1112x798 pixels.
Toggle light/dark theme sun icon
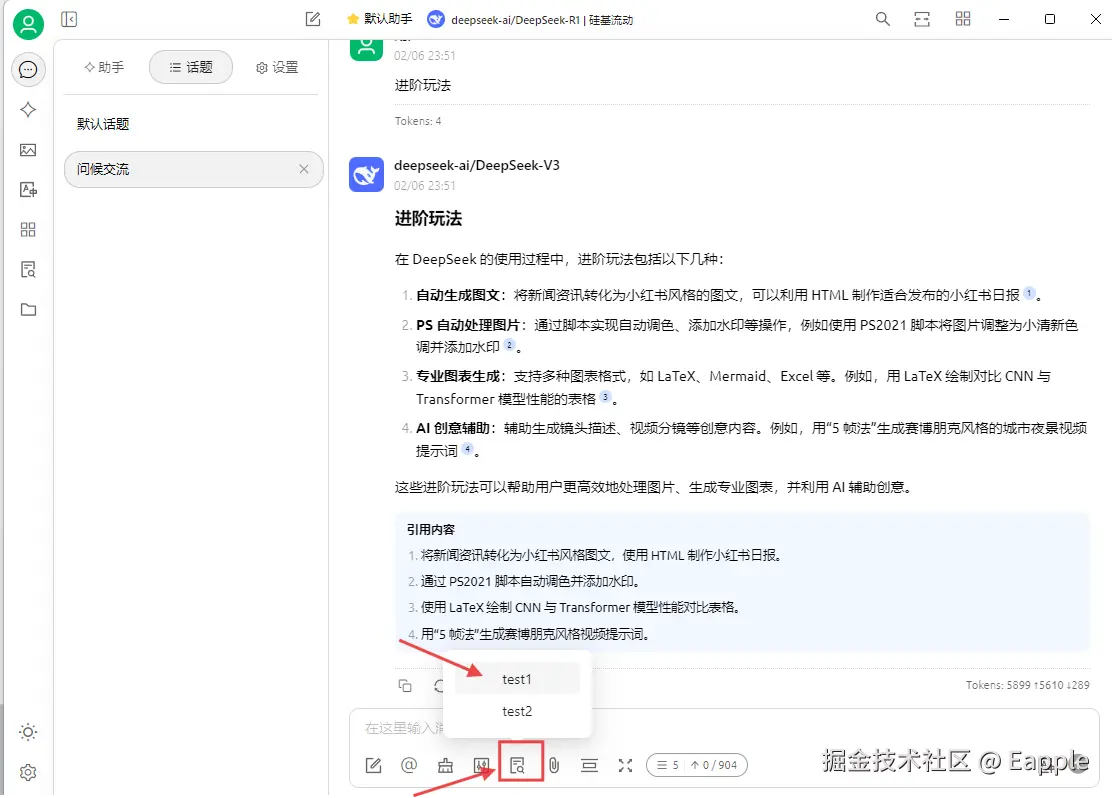pos(28,732)
